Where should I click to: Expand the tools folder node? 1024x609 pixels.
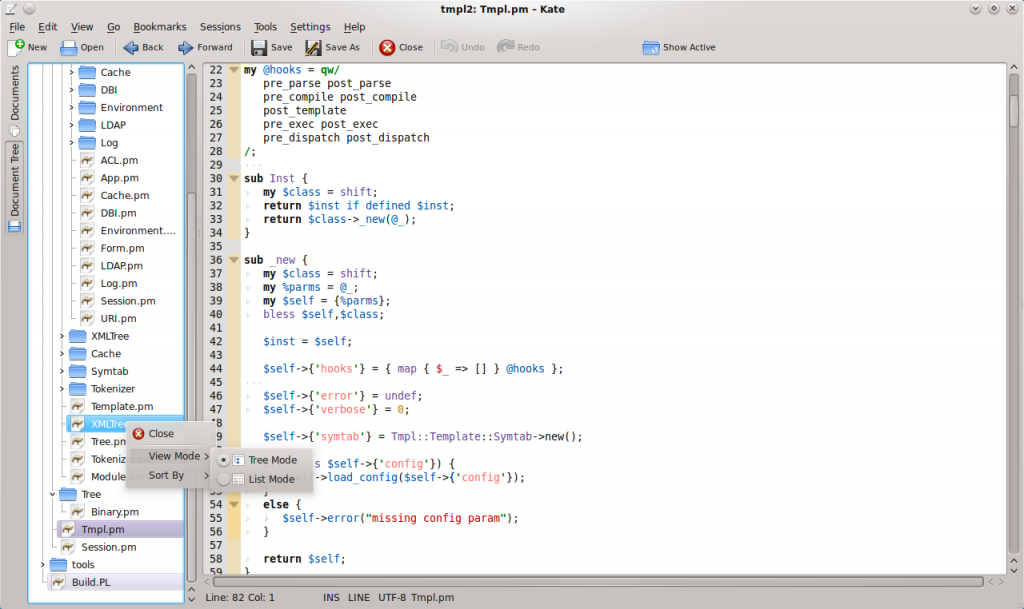click(43, 565)
